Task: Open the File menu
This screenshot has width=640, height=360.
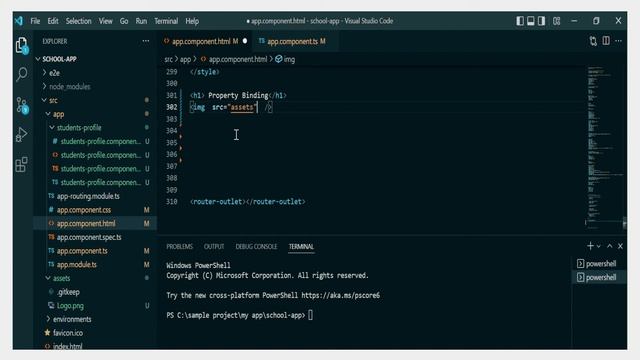Action: click(35, 21)
